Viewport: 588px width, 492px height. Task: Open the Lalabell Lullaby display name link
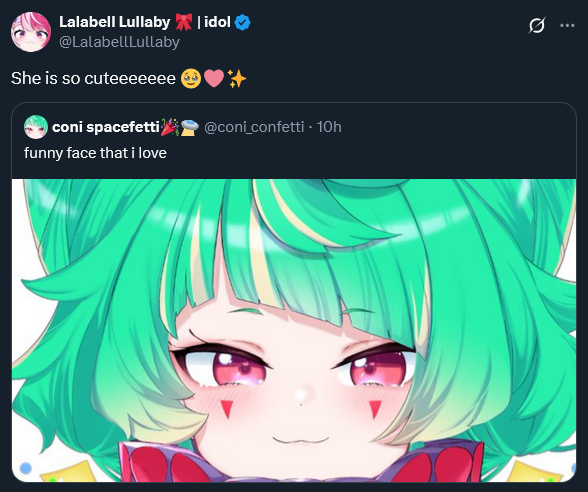(x=115, y=22)
